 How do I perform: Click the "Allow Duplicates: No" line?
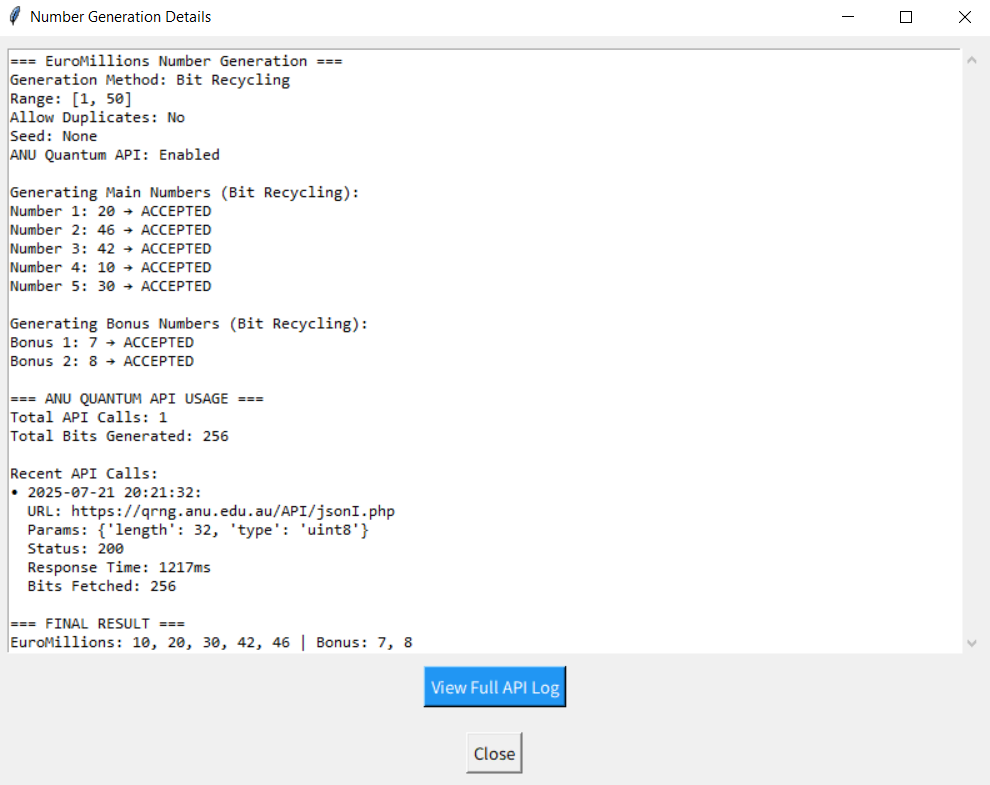pos(97,117)
